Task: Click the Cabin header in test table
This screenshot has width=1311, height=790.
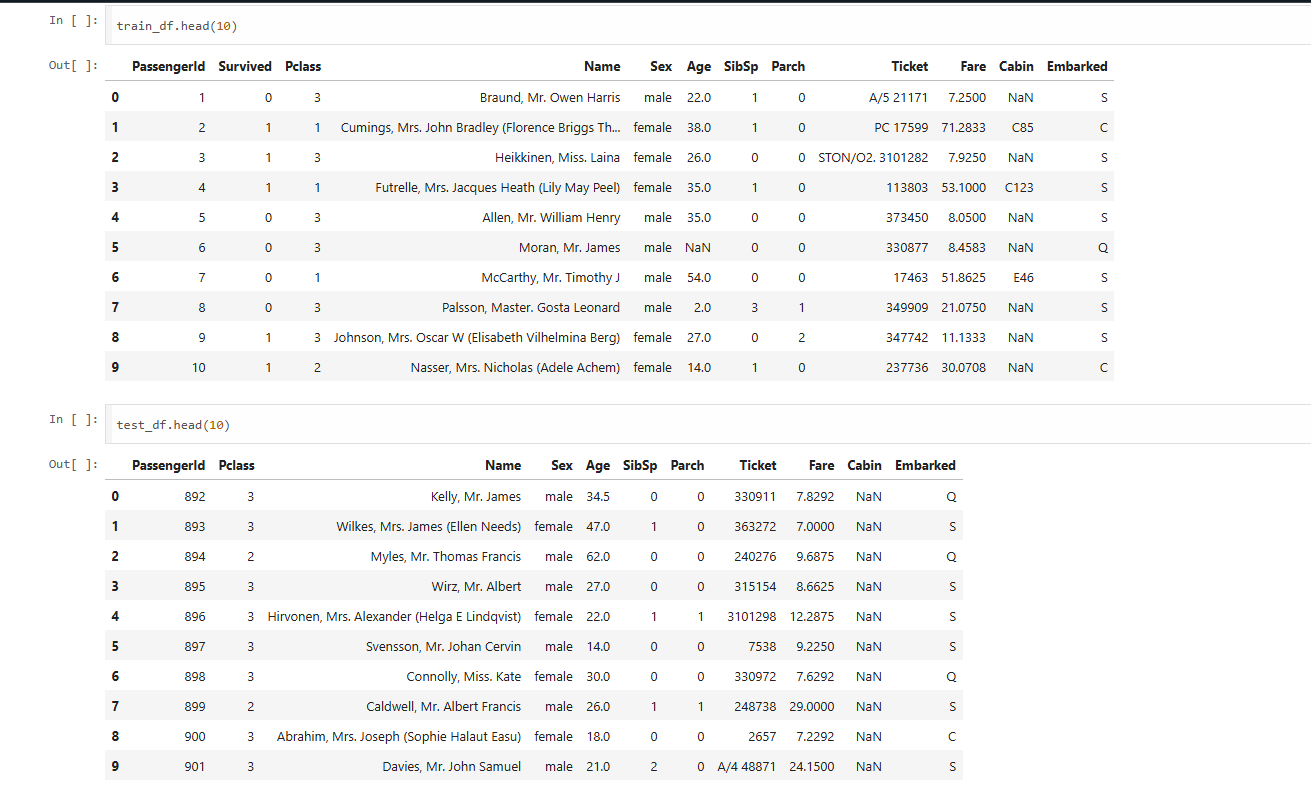Action: [865, 466]
